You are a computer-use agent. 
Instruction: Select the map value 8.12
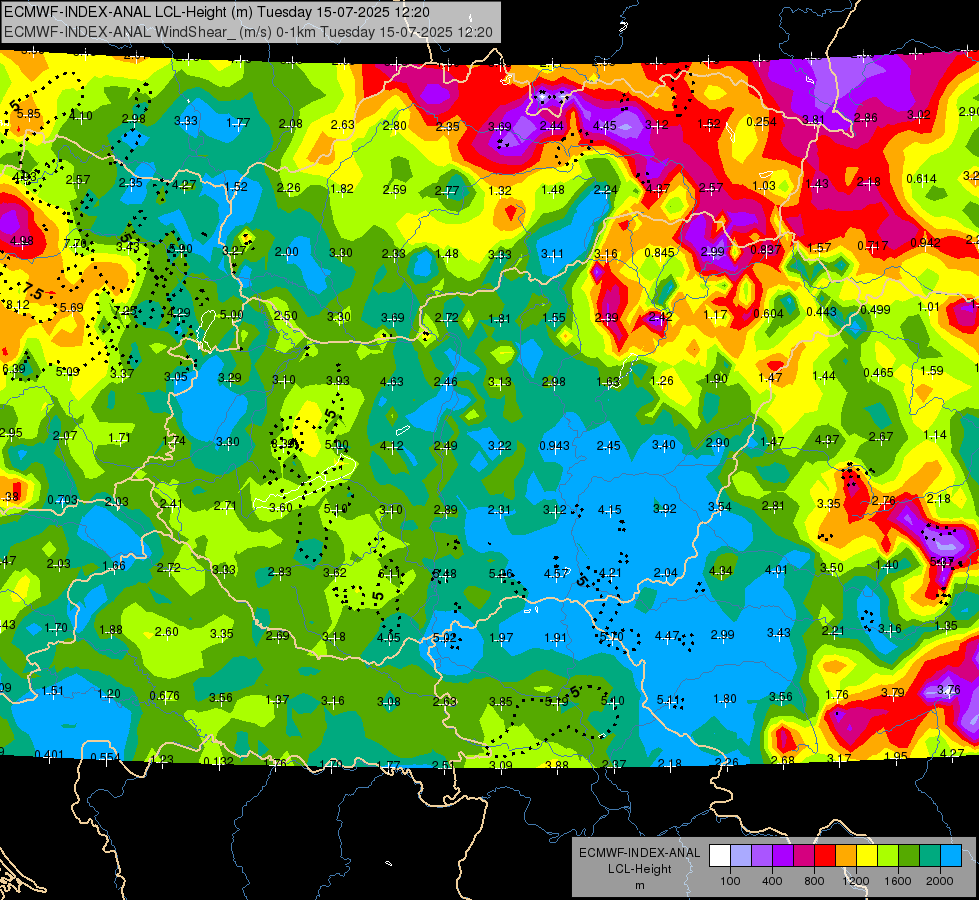tap(17, 305)
